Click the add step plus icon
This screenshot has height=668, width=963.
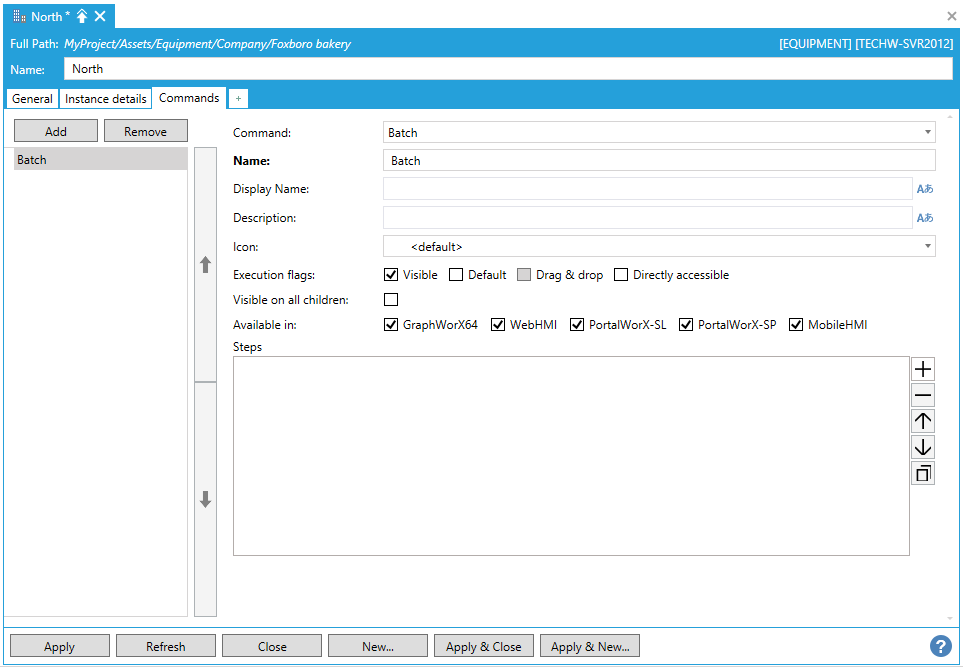923,369
